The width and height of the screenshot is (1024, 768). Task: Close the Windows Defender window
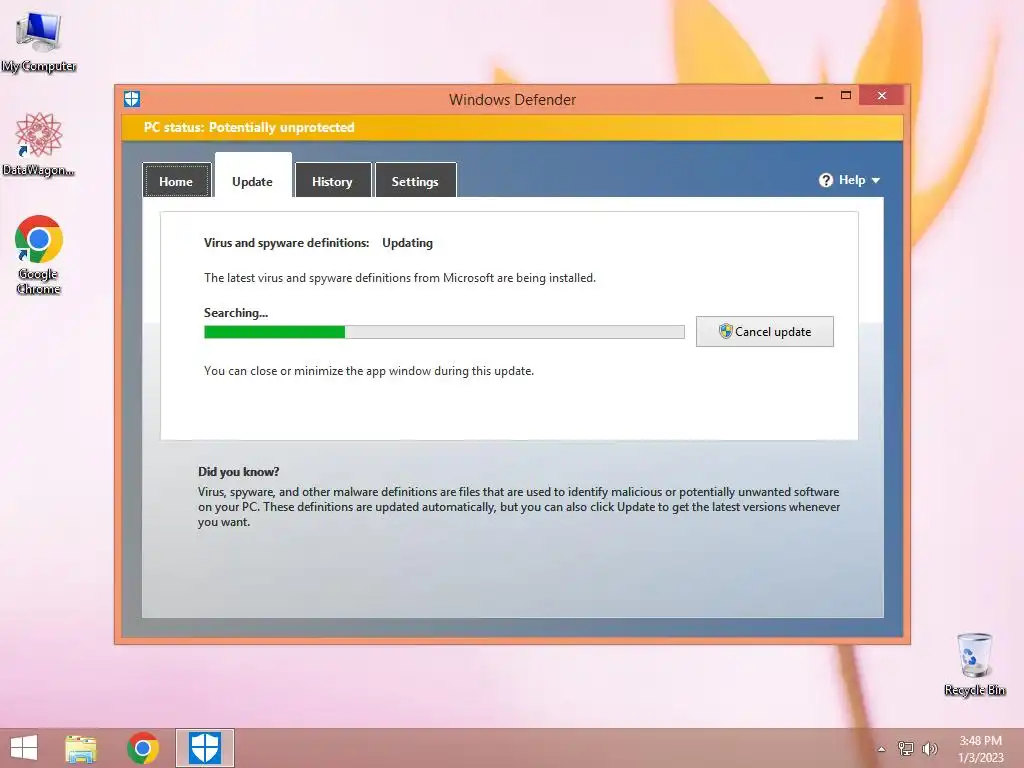[882, 96]
